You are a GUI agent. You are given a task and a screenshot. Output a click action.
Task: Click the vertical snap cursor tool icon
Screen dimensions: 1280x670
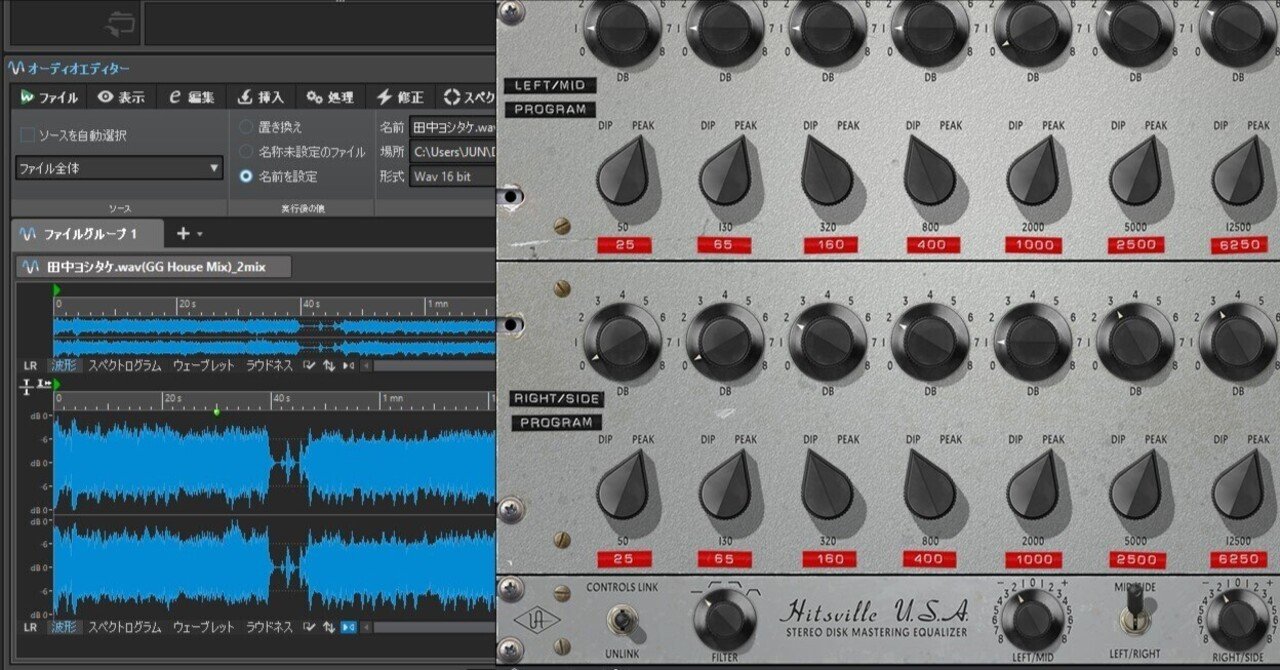[27, 385]
